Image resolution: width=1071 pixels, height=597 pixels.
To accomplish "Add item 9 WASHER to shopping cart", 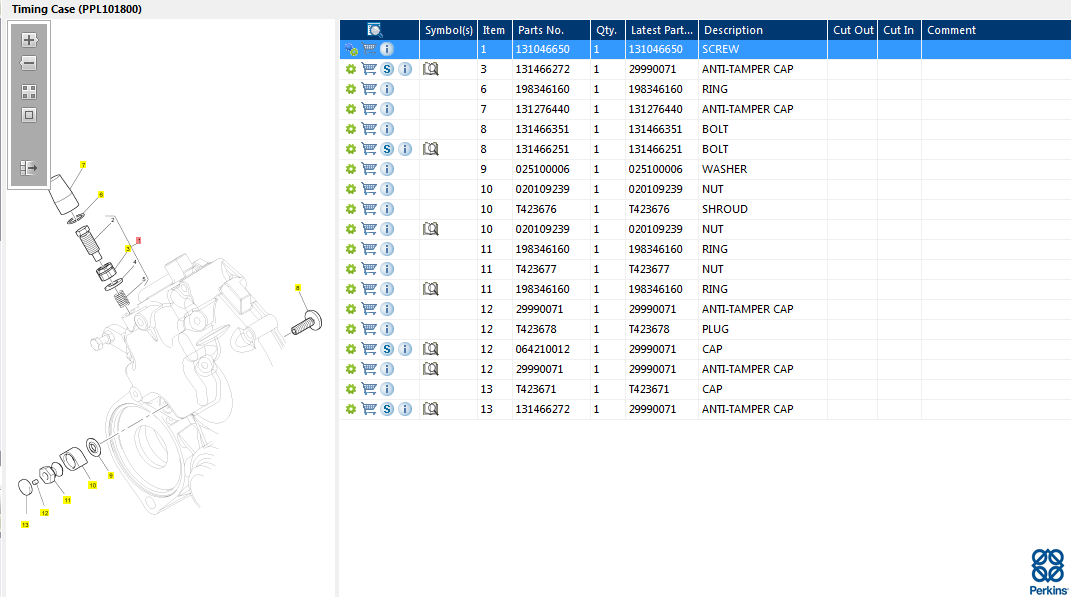I will pyautogui.click(x=369, y=169).
